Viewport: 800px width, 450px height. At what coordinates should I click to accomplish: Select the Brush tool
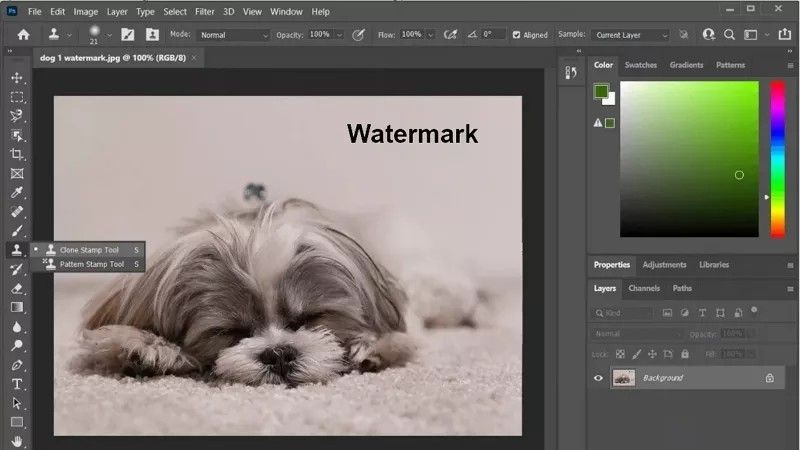tap(17, 231)
